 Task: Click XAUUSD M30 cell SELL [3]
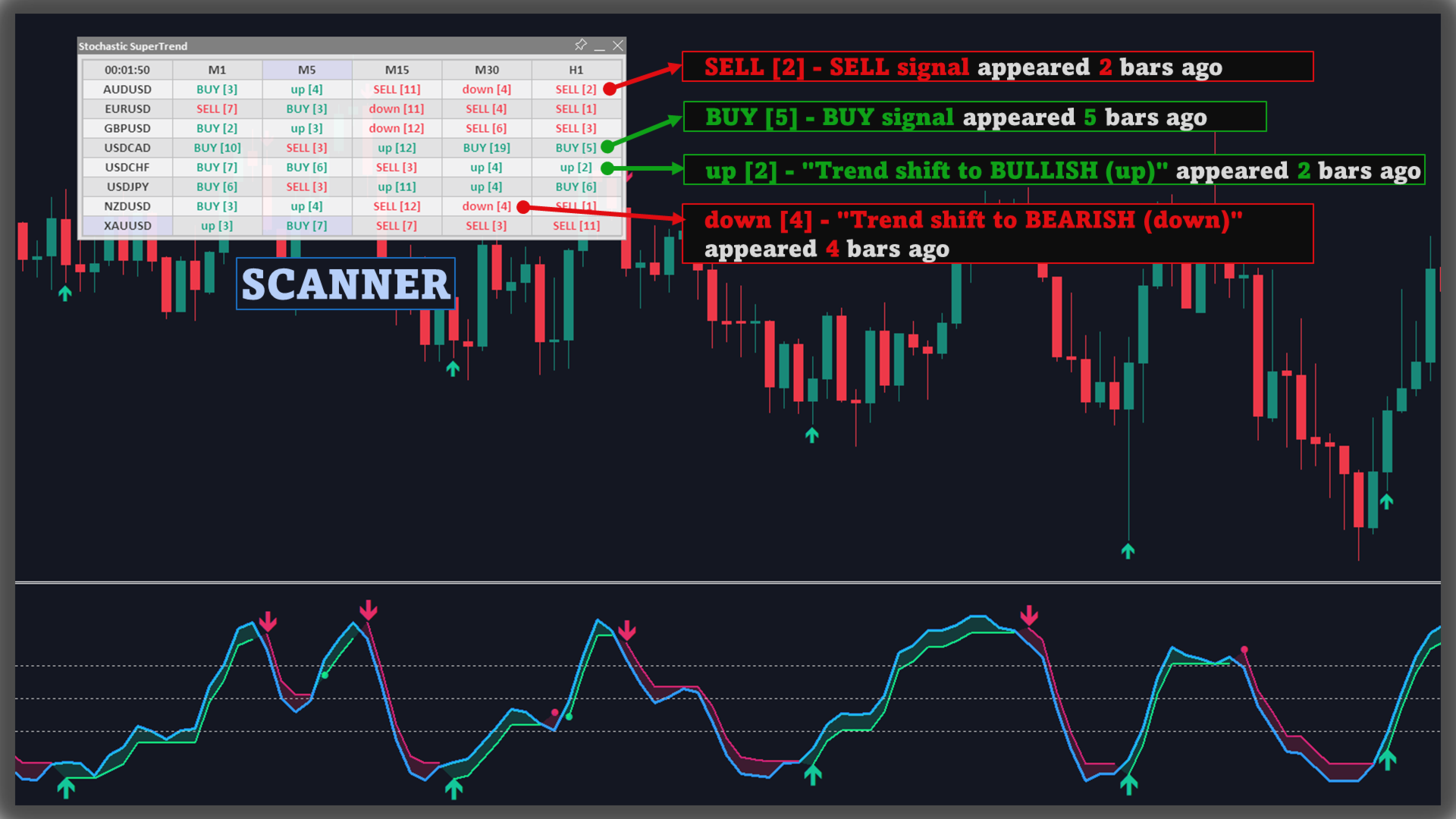(487, 226)
